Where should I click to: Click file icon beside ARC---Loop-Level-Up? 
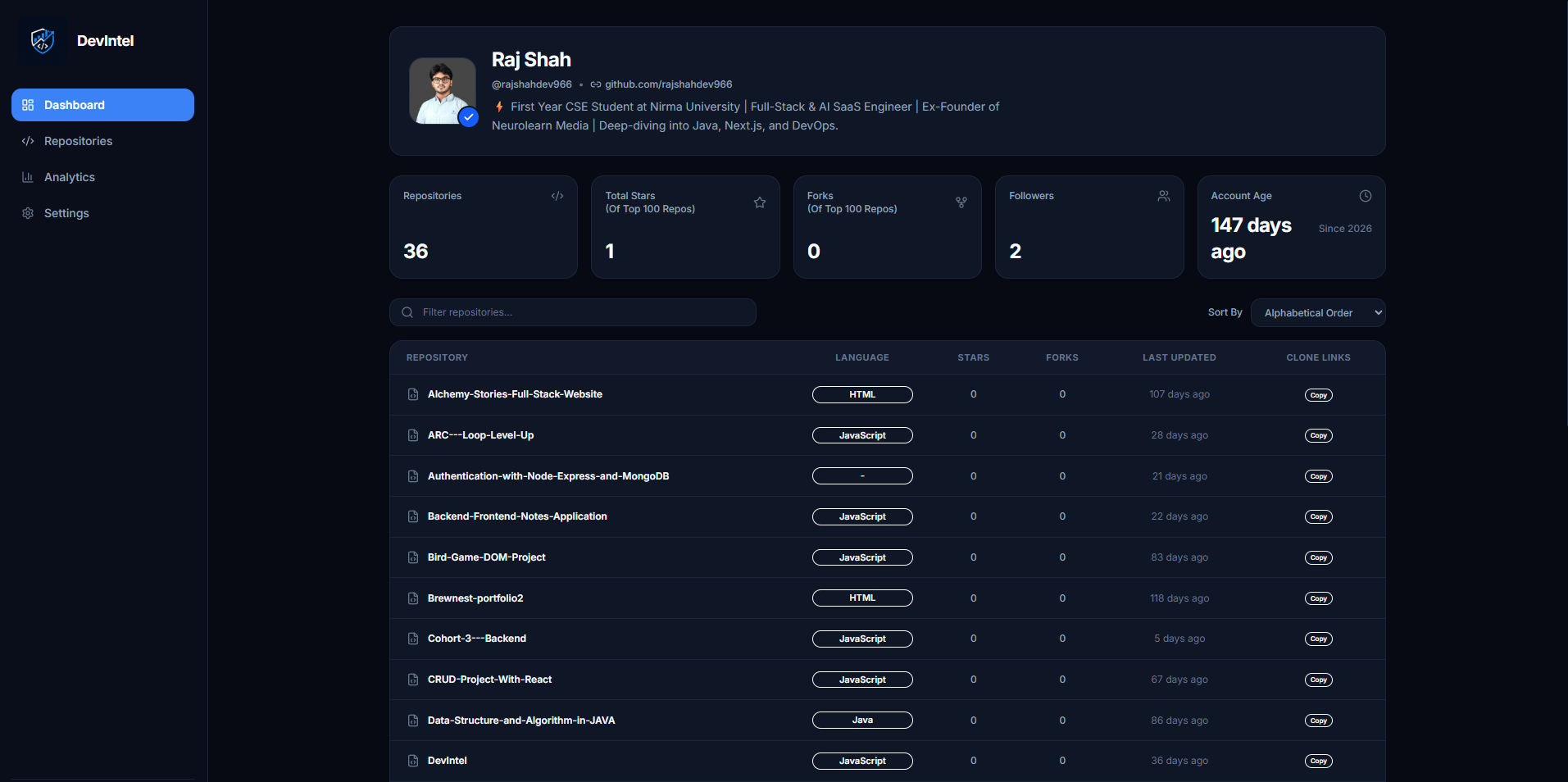click(413, 435)
